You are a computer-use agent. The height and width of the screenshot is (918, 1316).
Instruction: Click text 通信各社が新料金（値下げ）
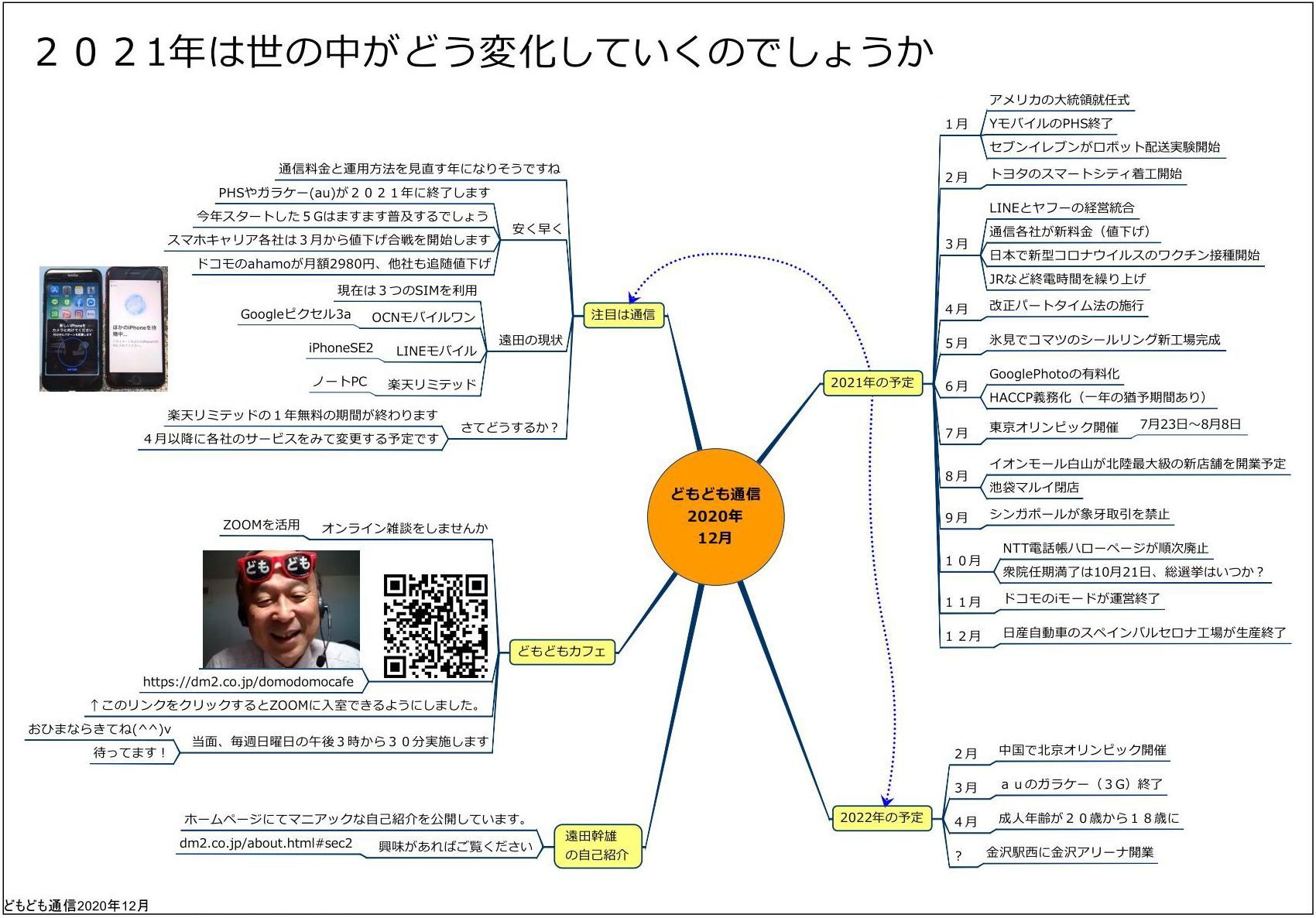[1071, 231]
